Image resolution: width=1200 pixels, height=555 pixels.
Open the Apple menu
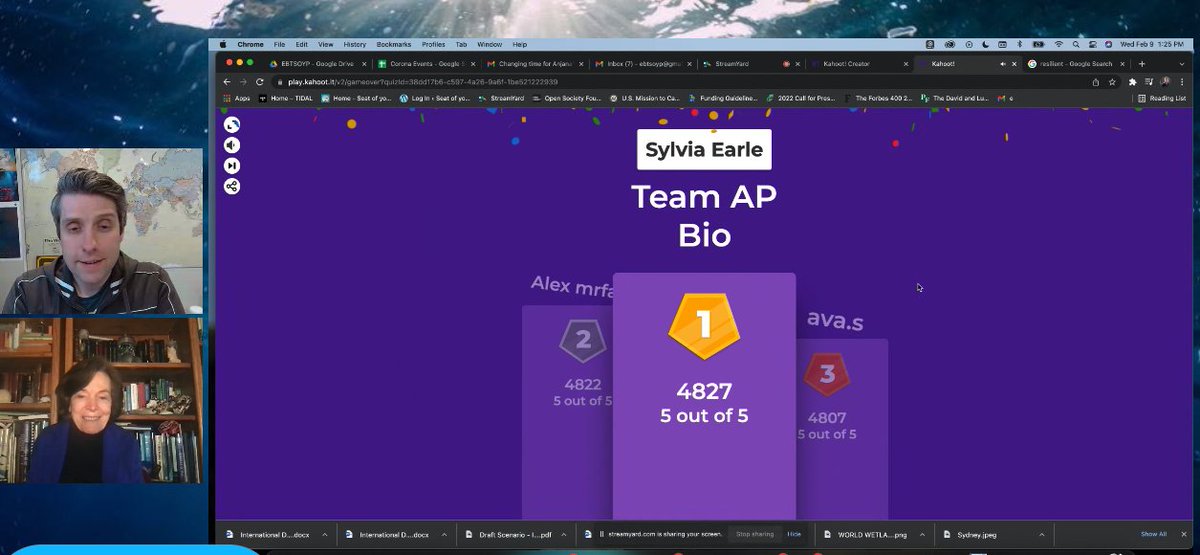pyautogui.click(x=224, y=45)
